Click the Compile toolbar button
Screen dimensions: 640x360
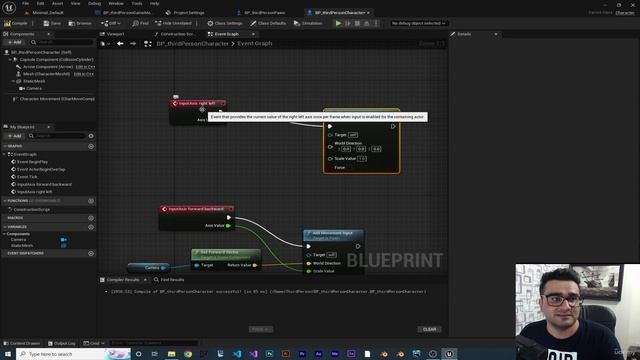[x=16, y=23]
